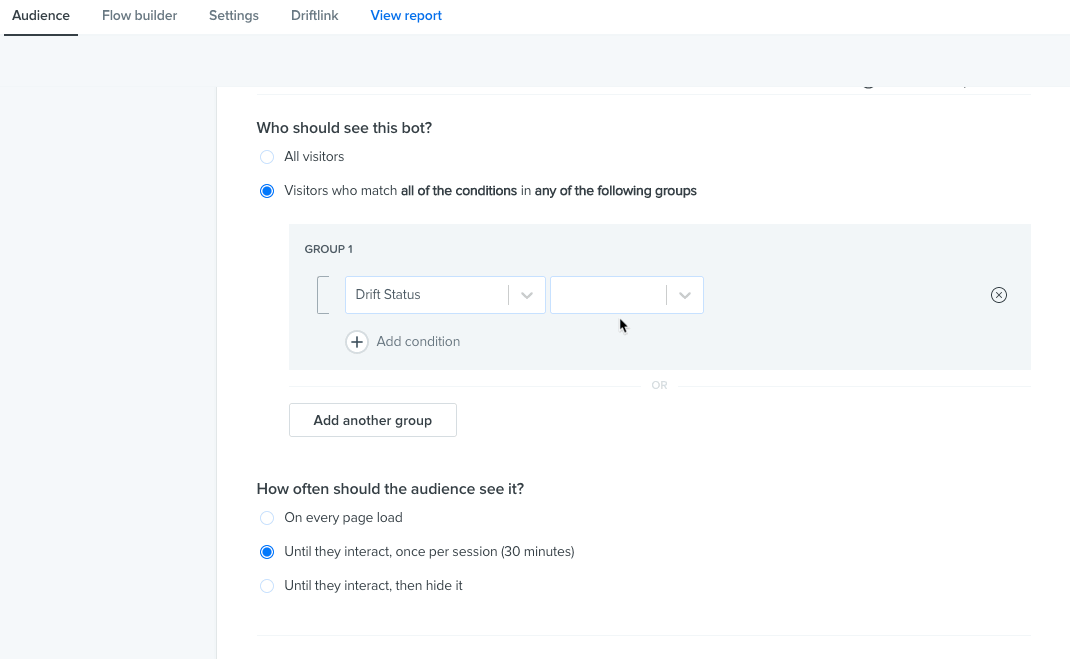Open the Driftlink tab

(315, 16)
